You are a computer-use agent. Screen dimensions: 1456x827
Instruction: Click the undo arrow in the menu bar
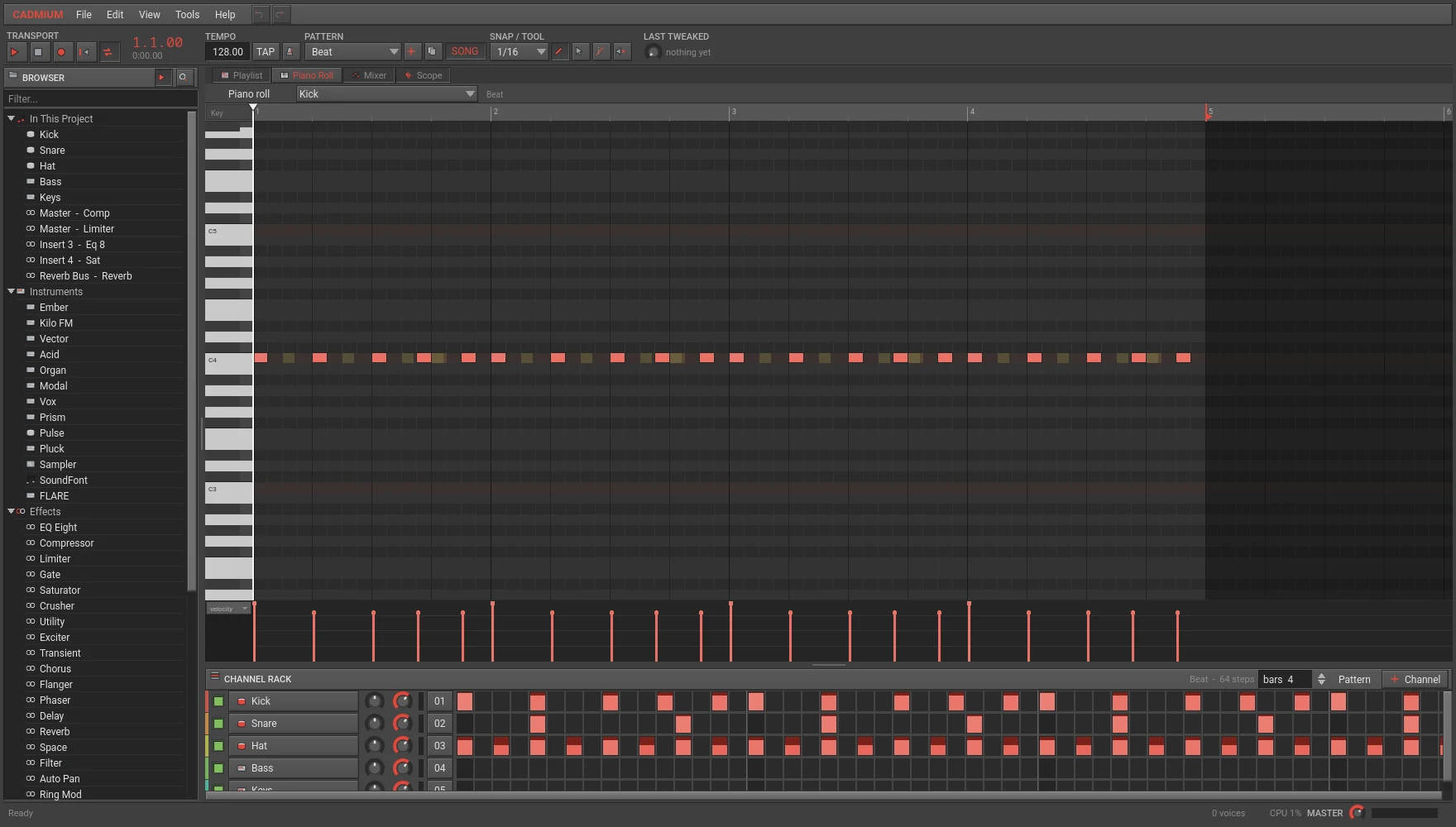(x=259, y=14)
